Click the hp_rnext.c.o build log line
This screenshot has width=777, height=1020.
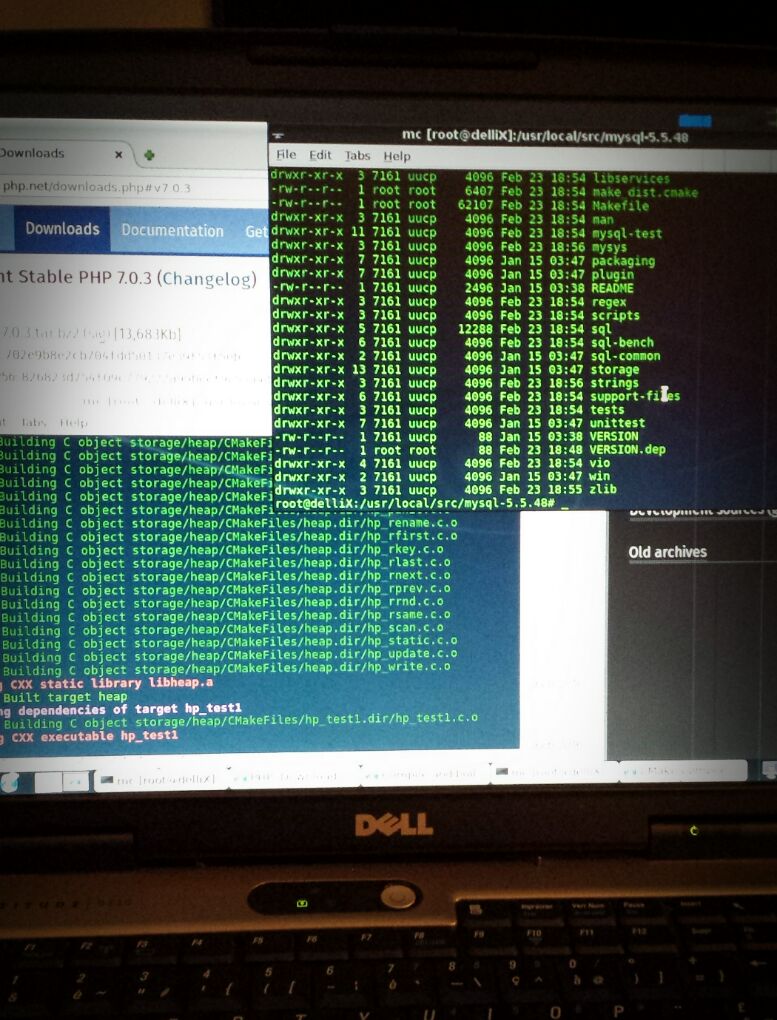coord(225,576)
